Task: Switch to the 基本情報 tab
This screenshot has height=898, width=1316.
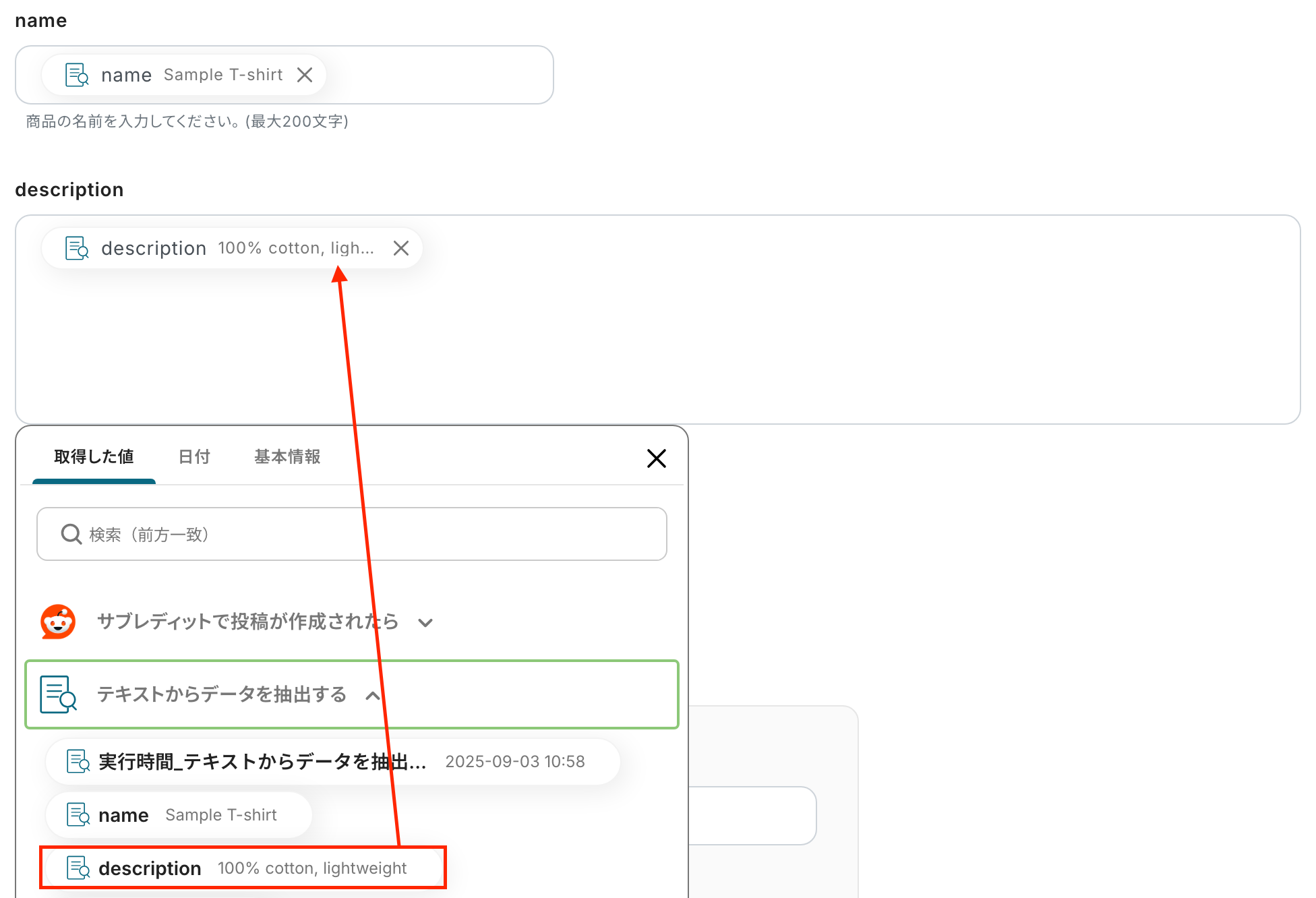Action: coord(287,457)
